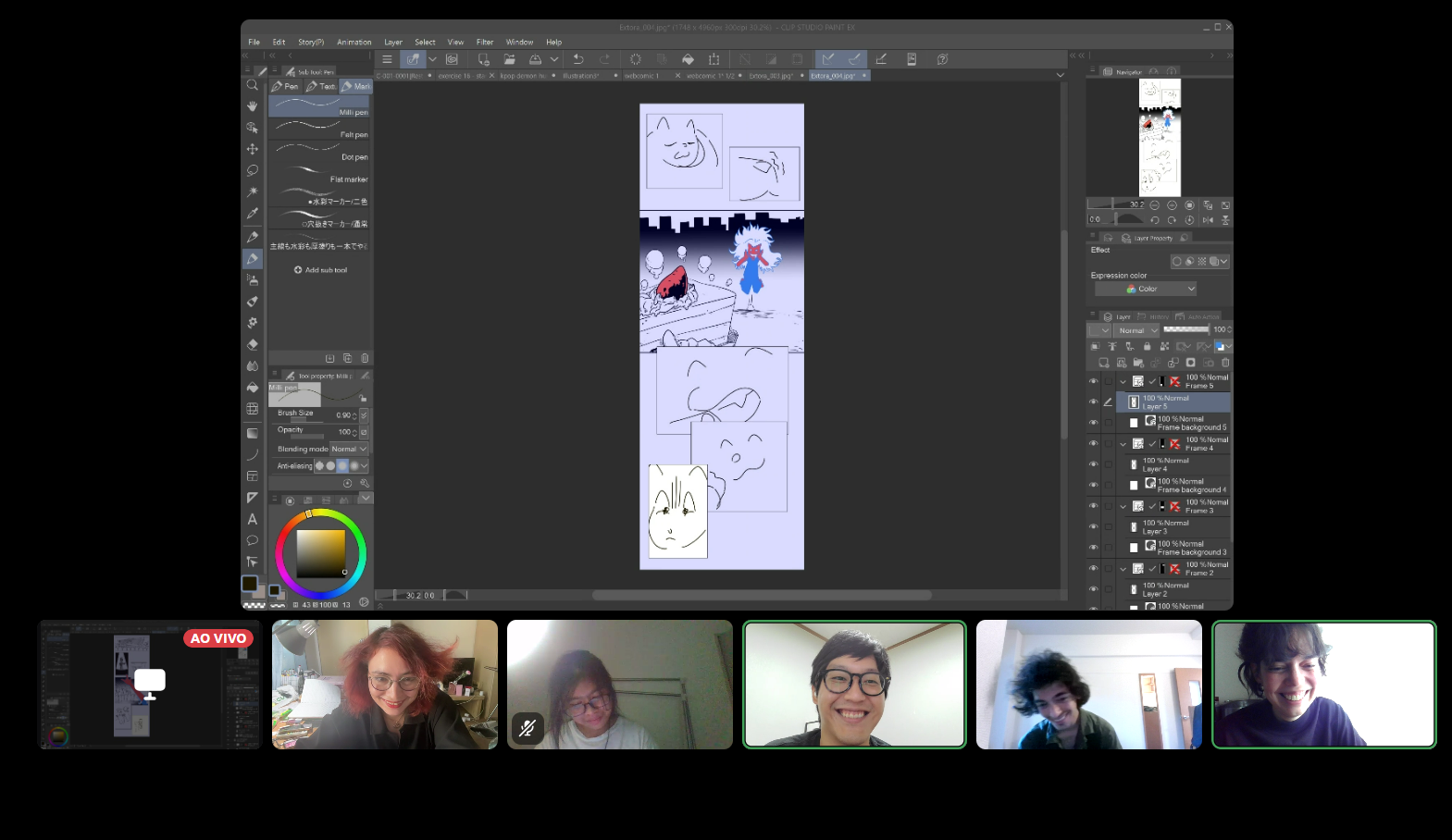Click Create layer mask icon
Image resolution: width=1452 pixels, height=840 pixels.
[1190, 363]
